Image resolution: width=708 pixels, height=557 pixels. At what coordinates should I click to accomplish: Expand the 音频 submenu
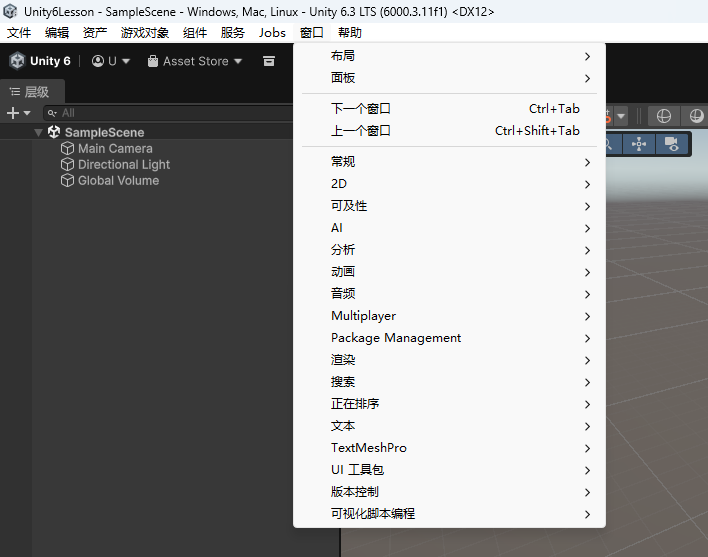point(449,294)
